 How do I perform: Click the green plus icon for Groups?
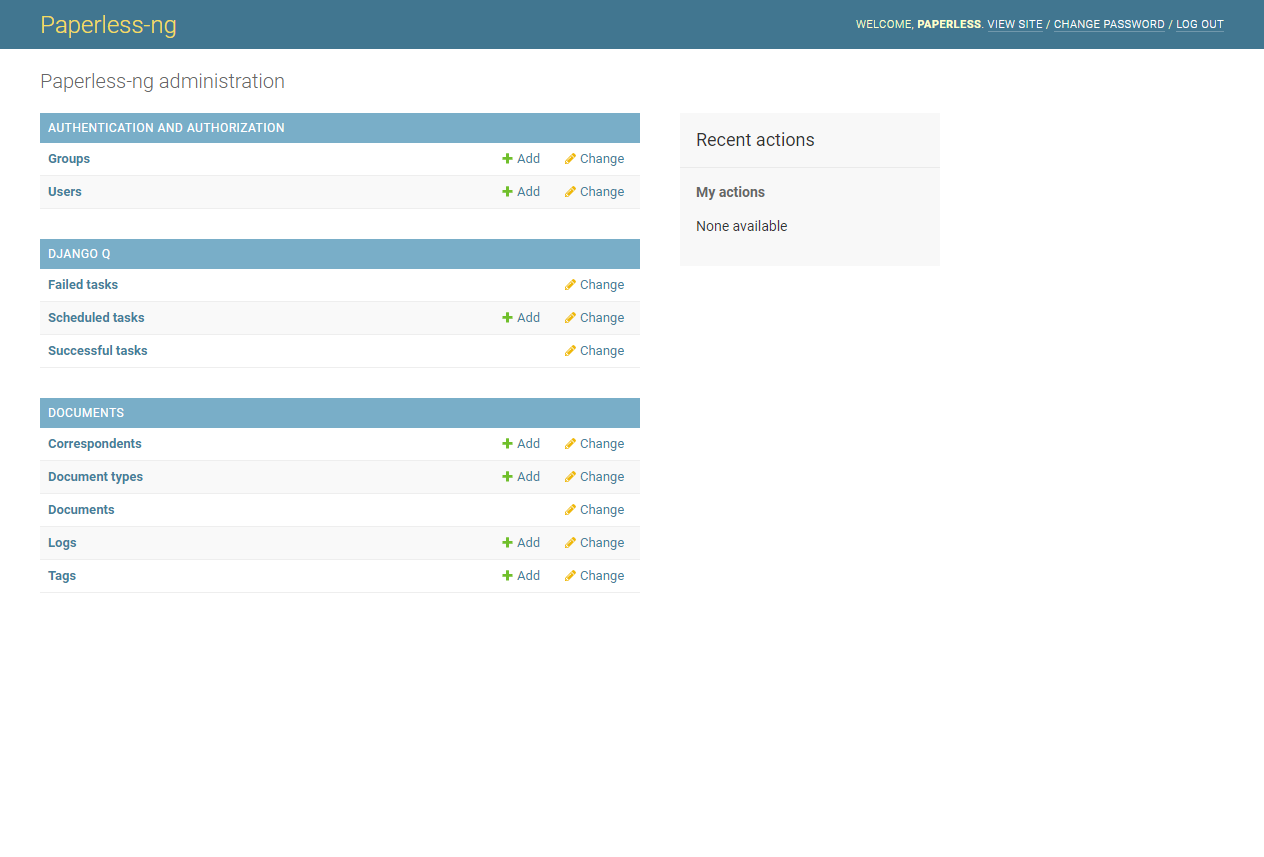pos(507,159)
